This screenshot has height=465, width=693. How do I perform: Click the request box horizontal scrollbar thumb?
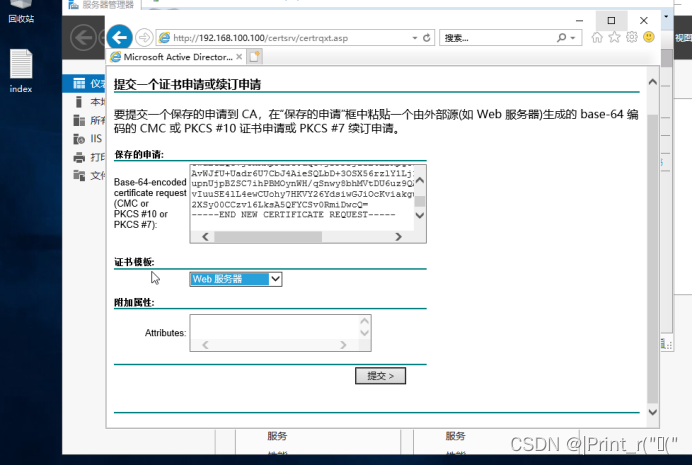(268, 237)
